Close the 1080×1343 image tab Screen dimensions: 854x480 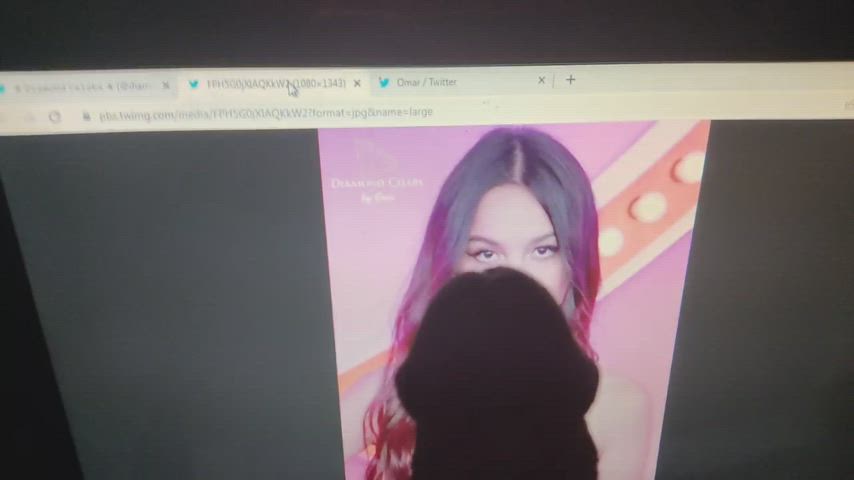[357, 83]
